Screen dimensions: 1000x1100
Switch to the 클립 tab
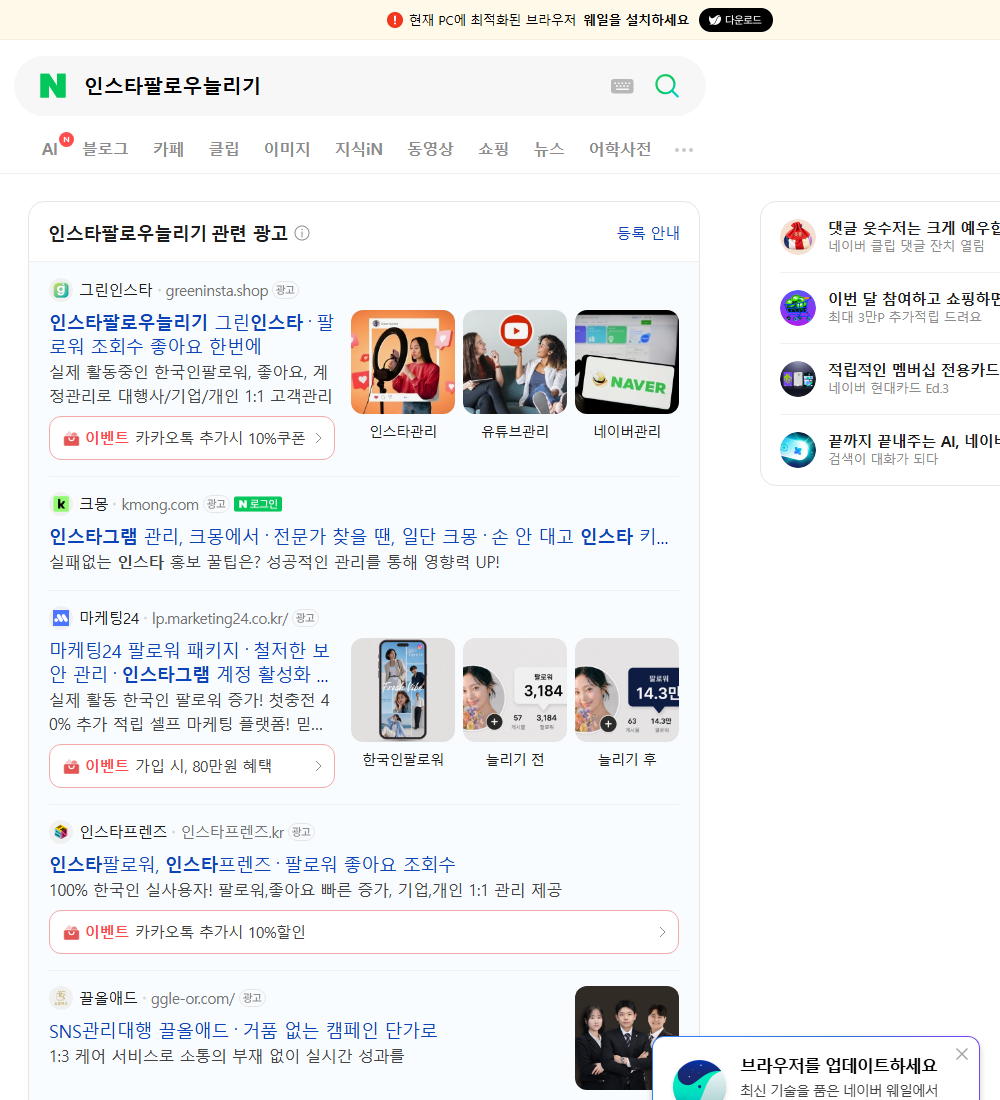tap(224, 149)
